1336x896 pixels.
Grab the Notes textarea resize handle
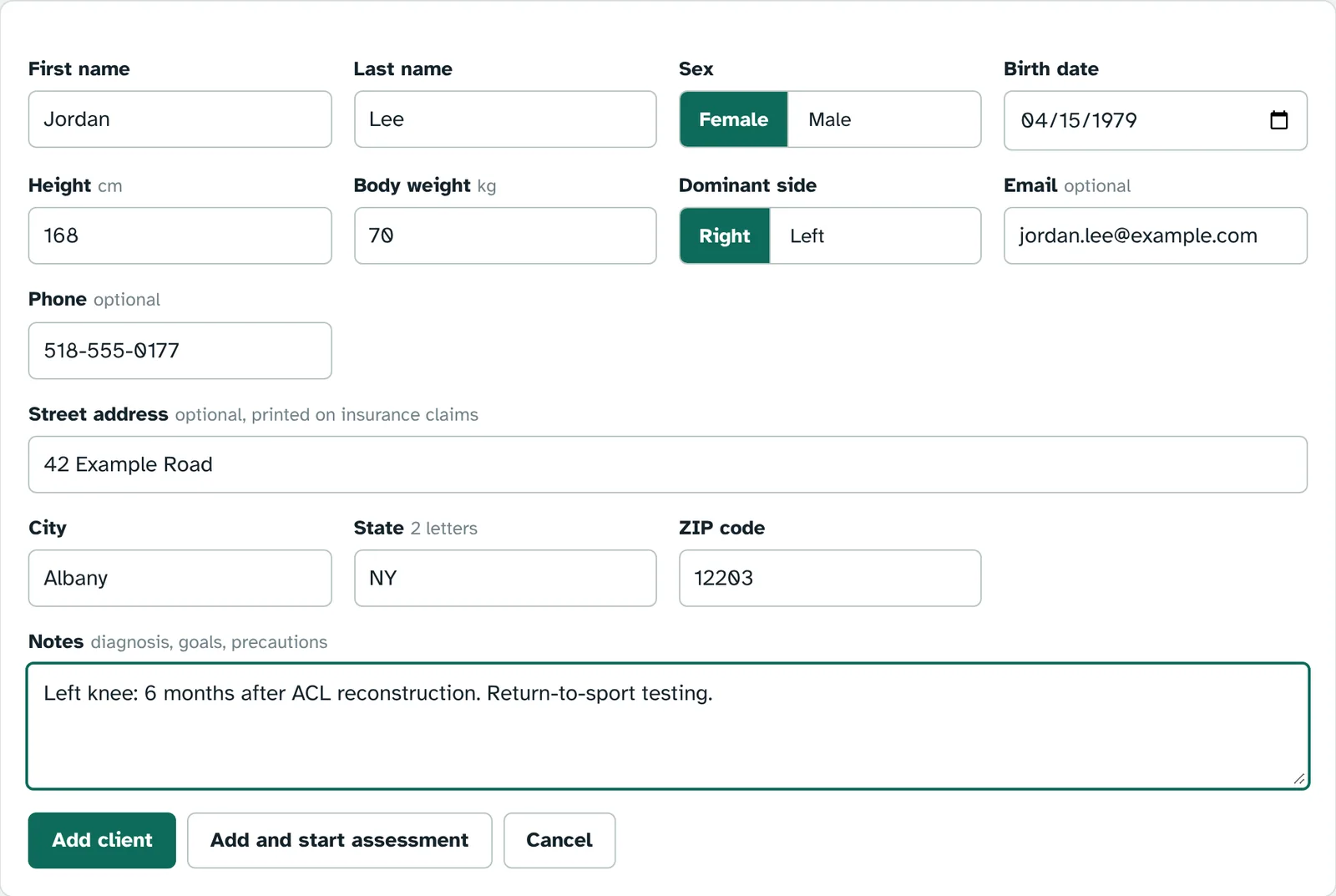[1299, 779]
